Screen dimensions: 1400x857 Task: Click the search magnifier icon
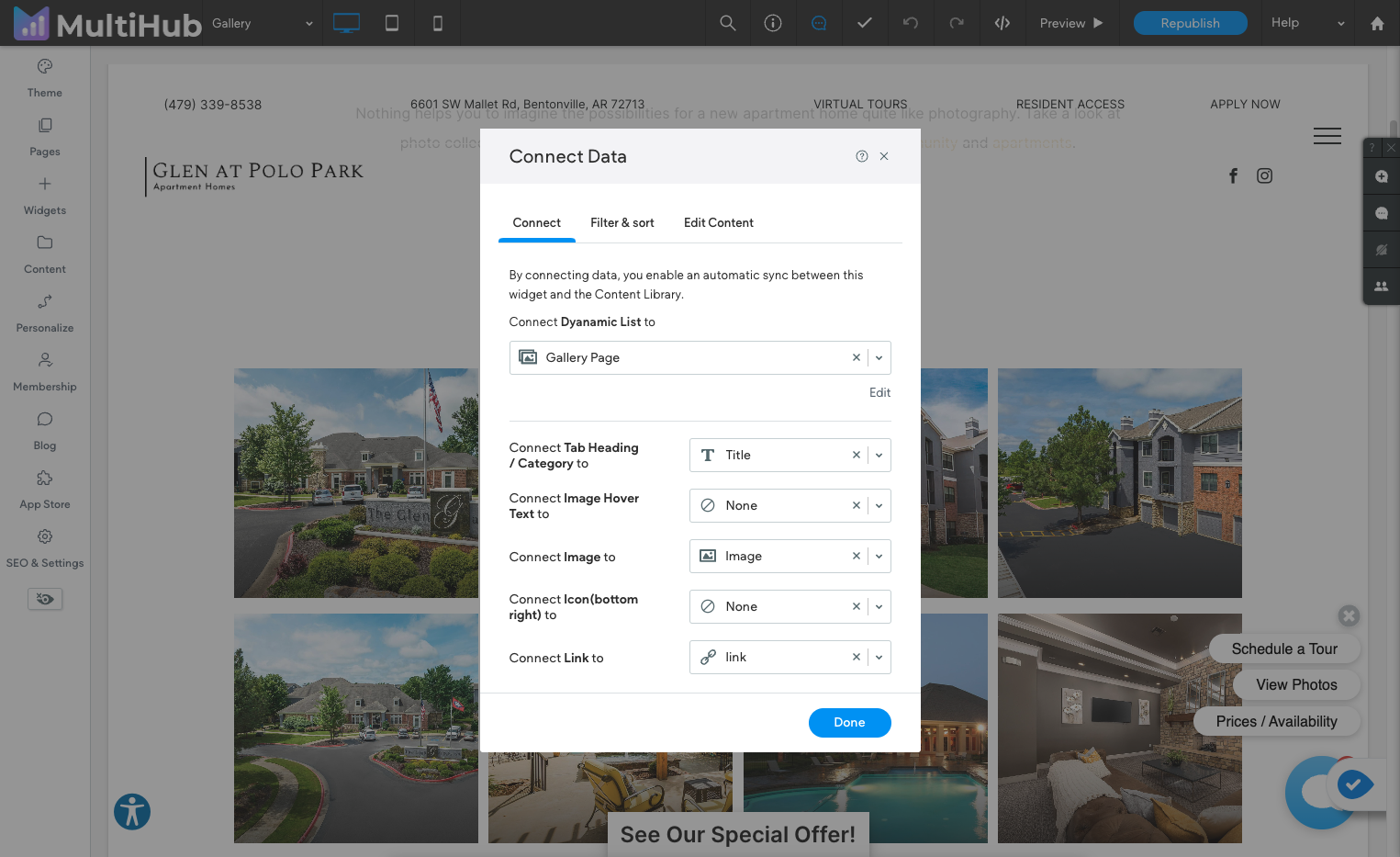(728, 23)
